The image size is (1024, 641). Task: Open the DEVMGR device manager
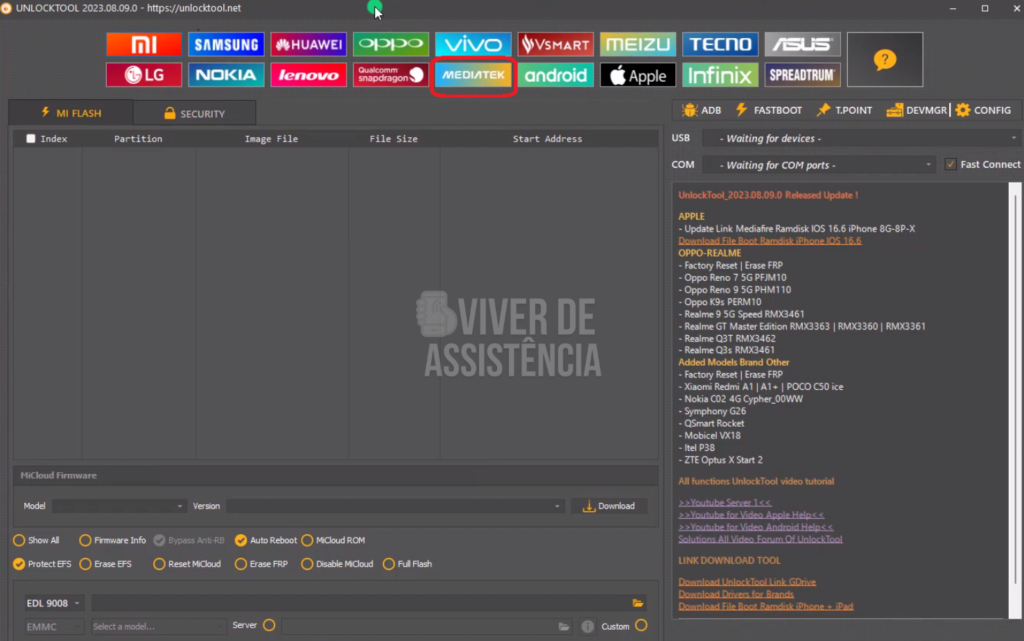click(x=916, y=110)
